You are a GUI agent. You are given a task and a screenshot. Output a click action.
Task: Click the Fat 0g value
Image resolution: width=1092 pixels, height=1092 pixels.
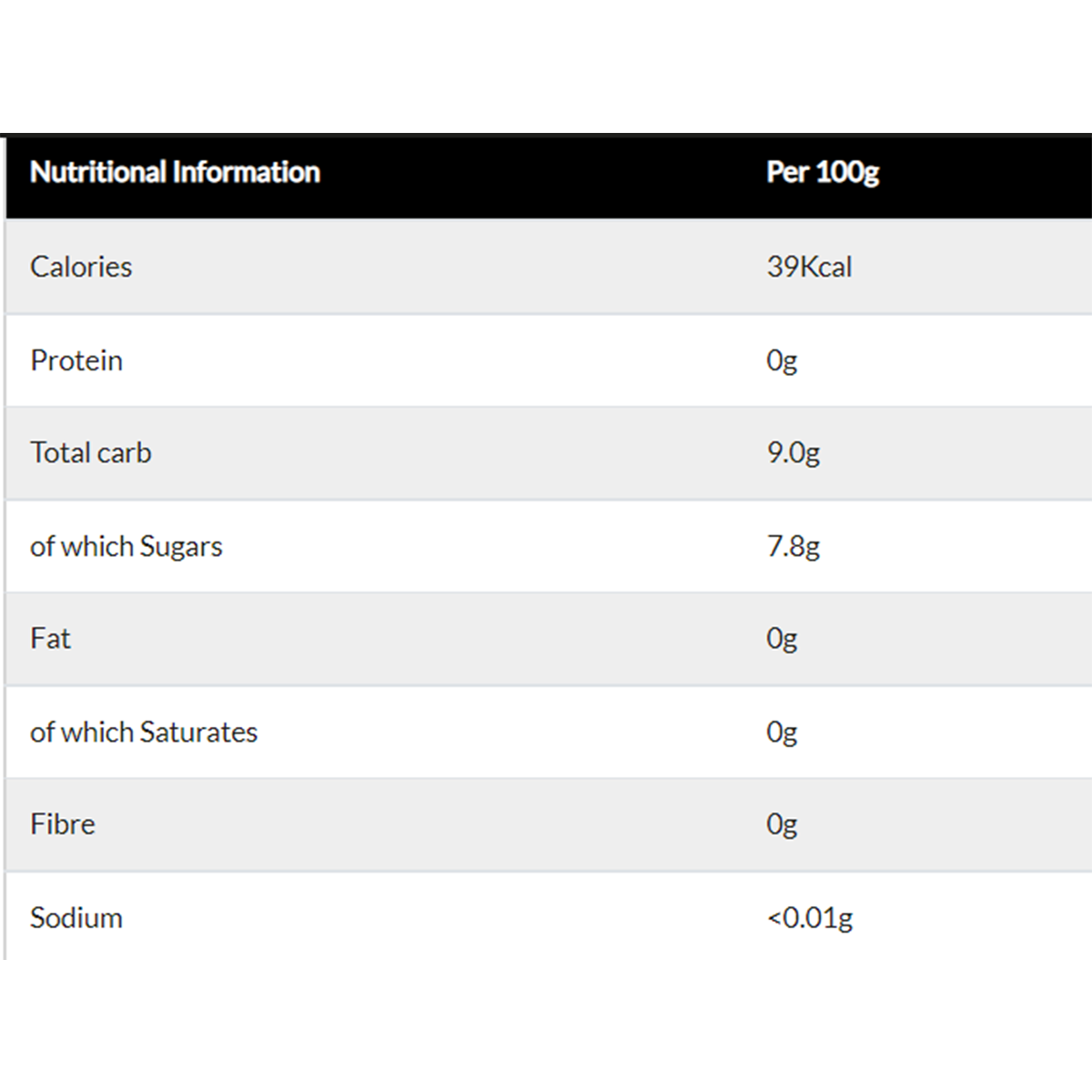782,638
